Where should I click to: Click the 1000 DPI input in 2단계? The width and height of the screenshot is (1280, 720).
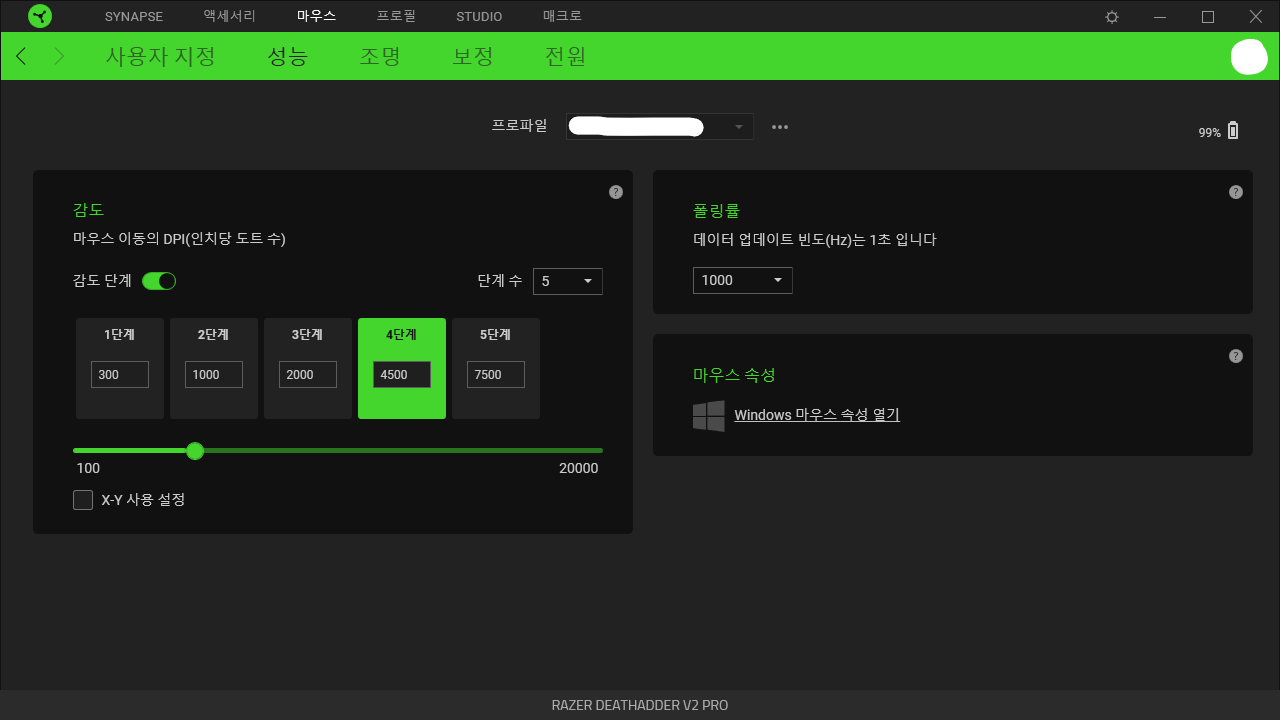click(214, 374)
